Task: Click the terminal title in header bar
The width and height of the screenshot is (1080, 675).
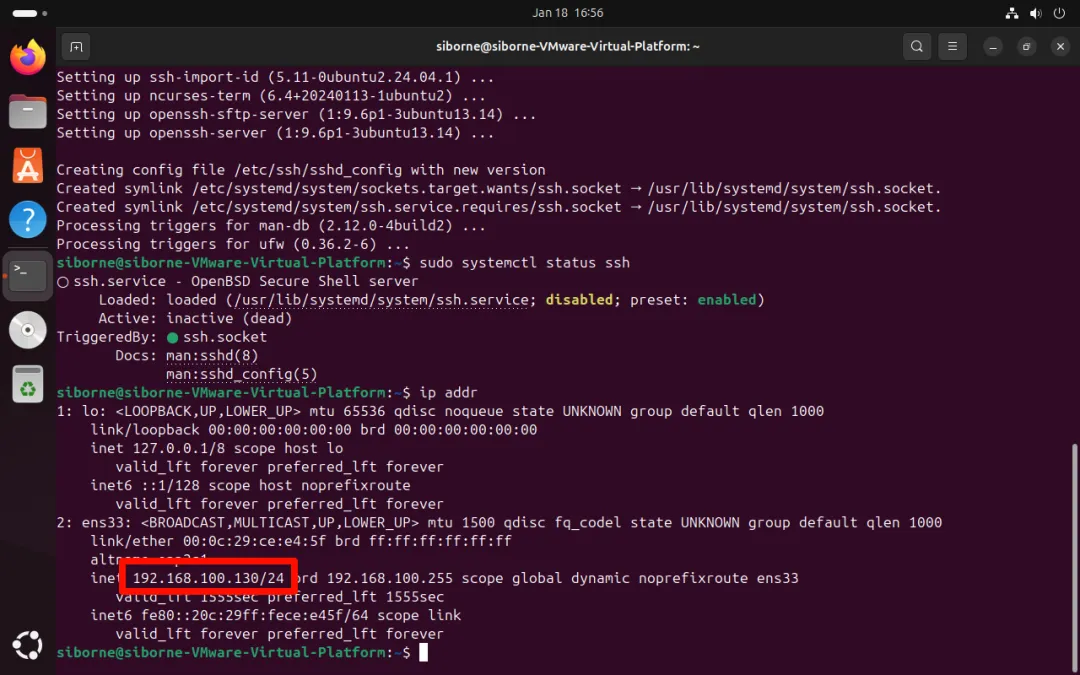Action: pos(568,47)
